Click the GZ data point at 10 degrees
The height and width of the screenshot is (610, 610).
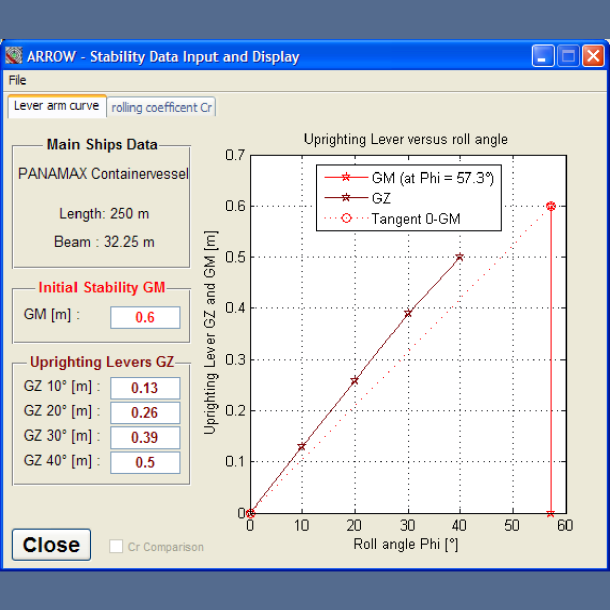click(302, 446)
